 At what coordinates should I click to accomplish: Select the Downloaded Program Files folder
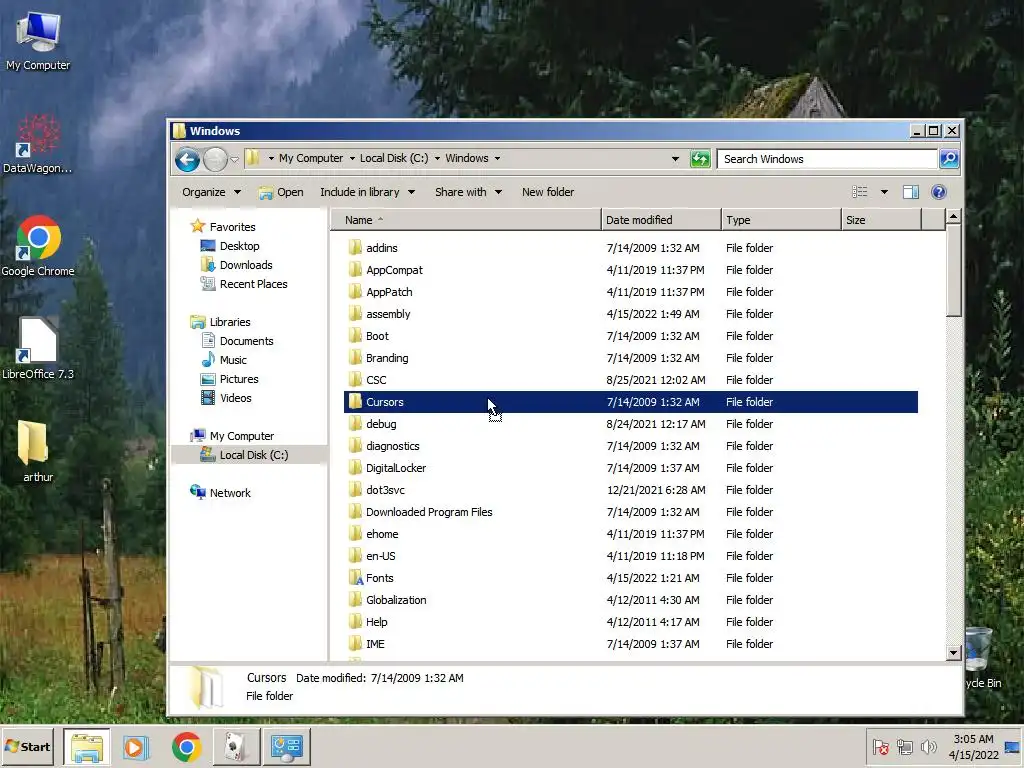tap(631, 512)
